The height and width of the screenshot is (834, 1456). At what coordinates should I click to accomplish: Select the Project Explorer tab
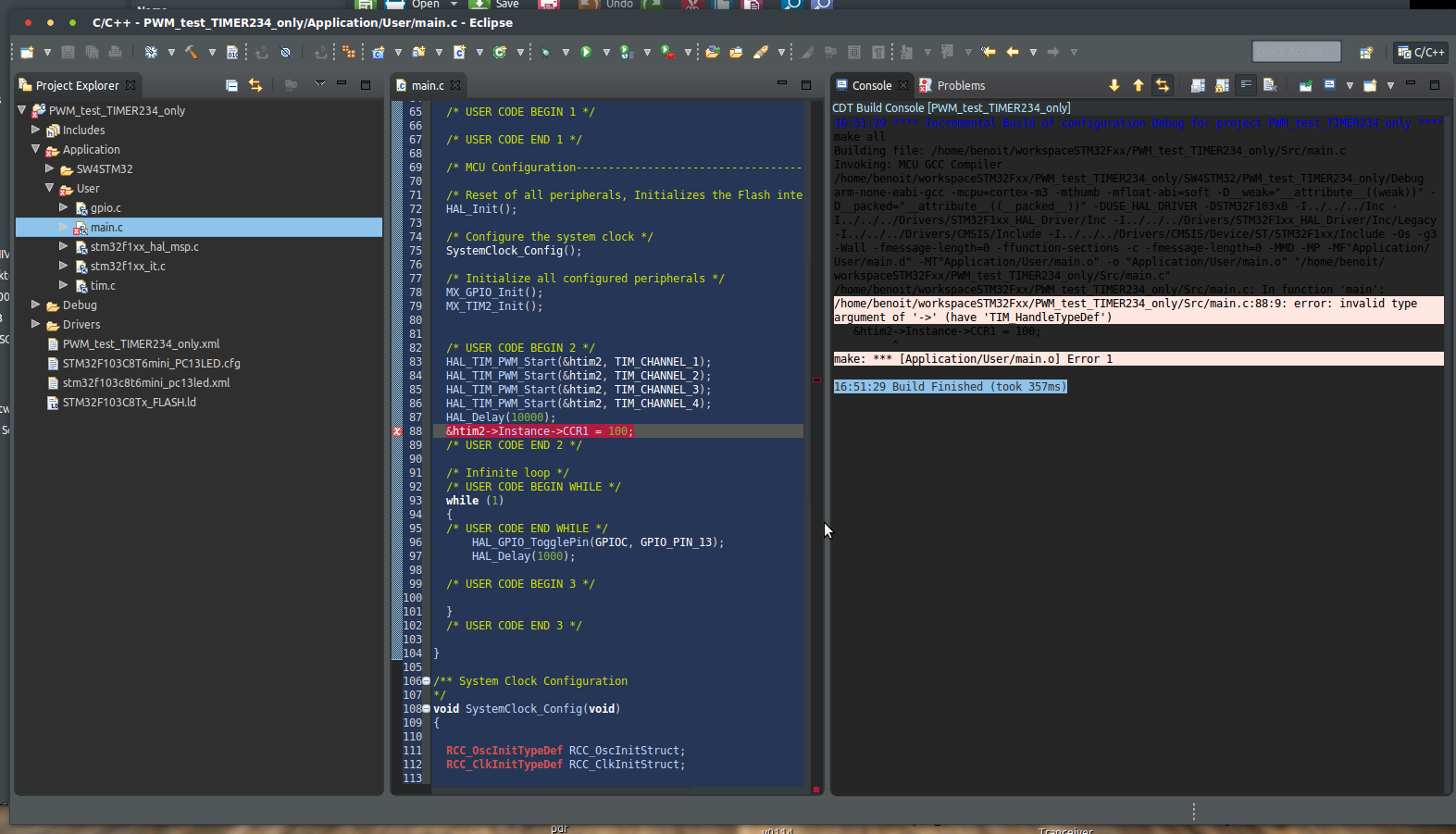(77, 85)
